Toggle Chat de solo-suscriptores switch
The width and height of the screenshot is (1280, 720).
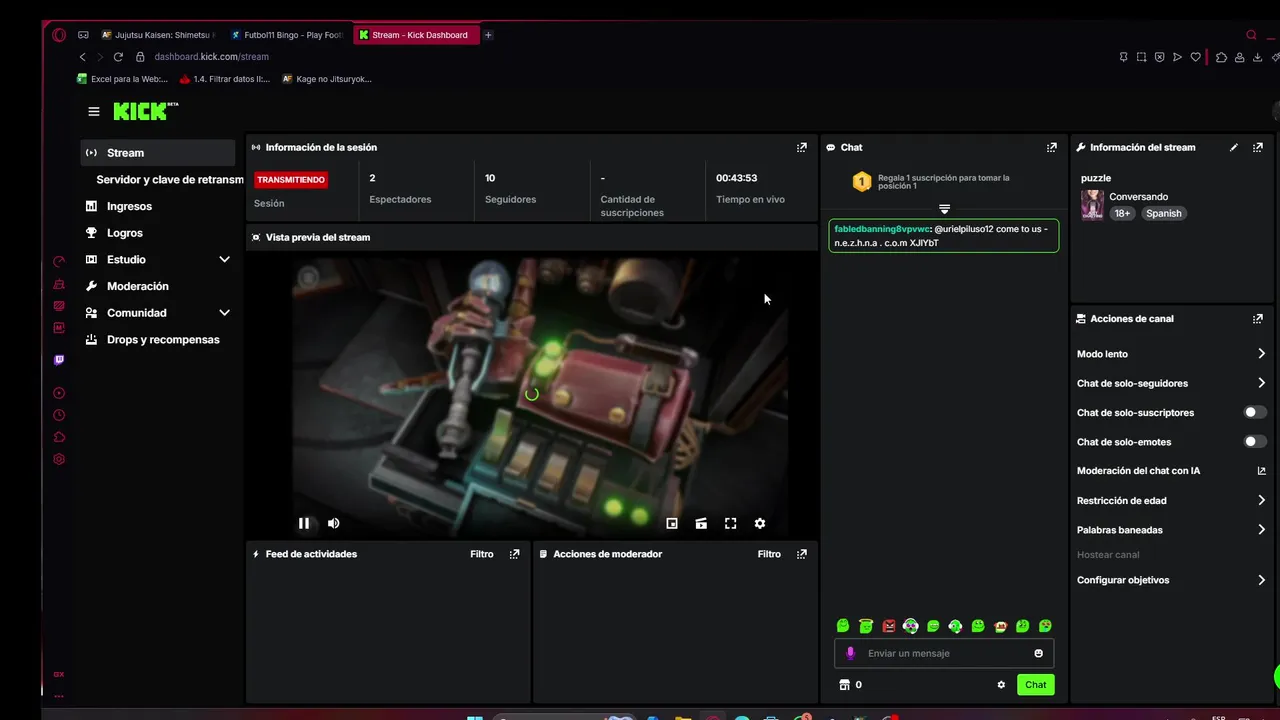1255,412
